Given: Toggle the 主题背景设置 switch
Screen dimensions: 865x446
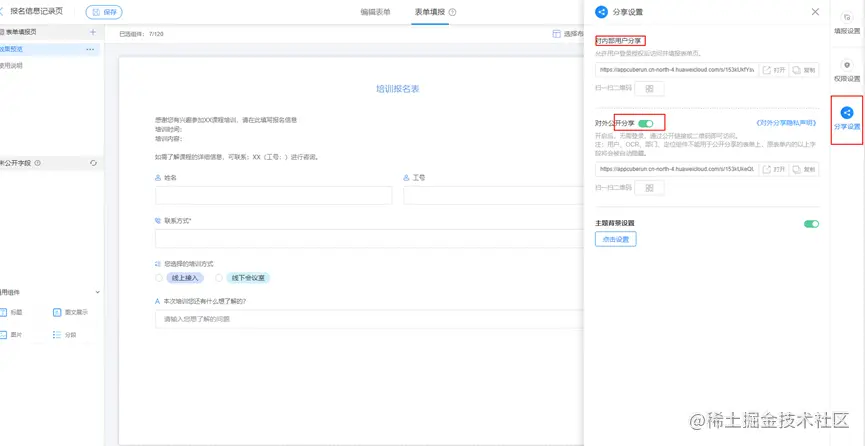Looking at the screenshot, I should tap(811, 224).
